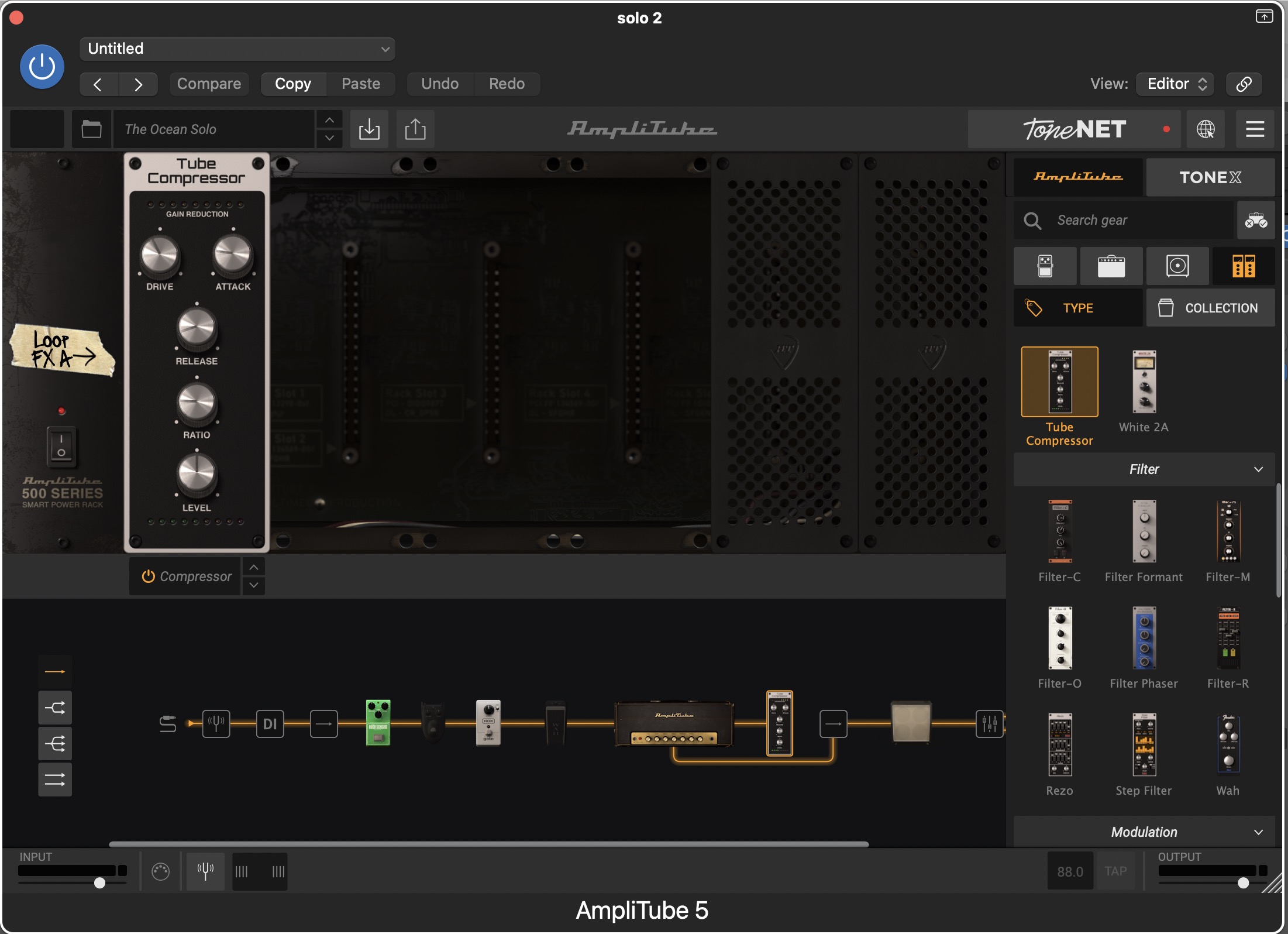Screen dimensions: 1288x934
Task: Select the Cabinet gear category icon
Action: tap(1177, 266)
